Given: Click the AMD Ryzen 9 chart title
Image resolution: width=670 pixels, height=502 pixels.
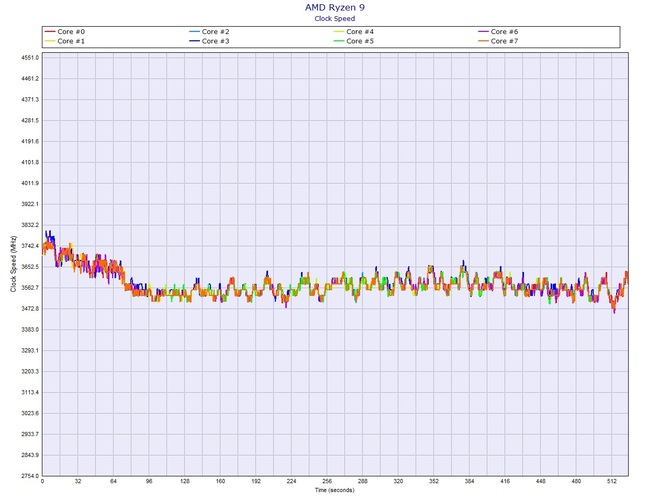Looking at the screenshot, I should (335, 7).
